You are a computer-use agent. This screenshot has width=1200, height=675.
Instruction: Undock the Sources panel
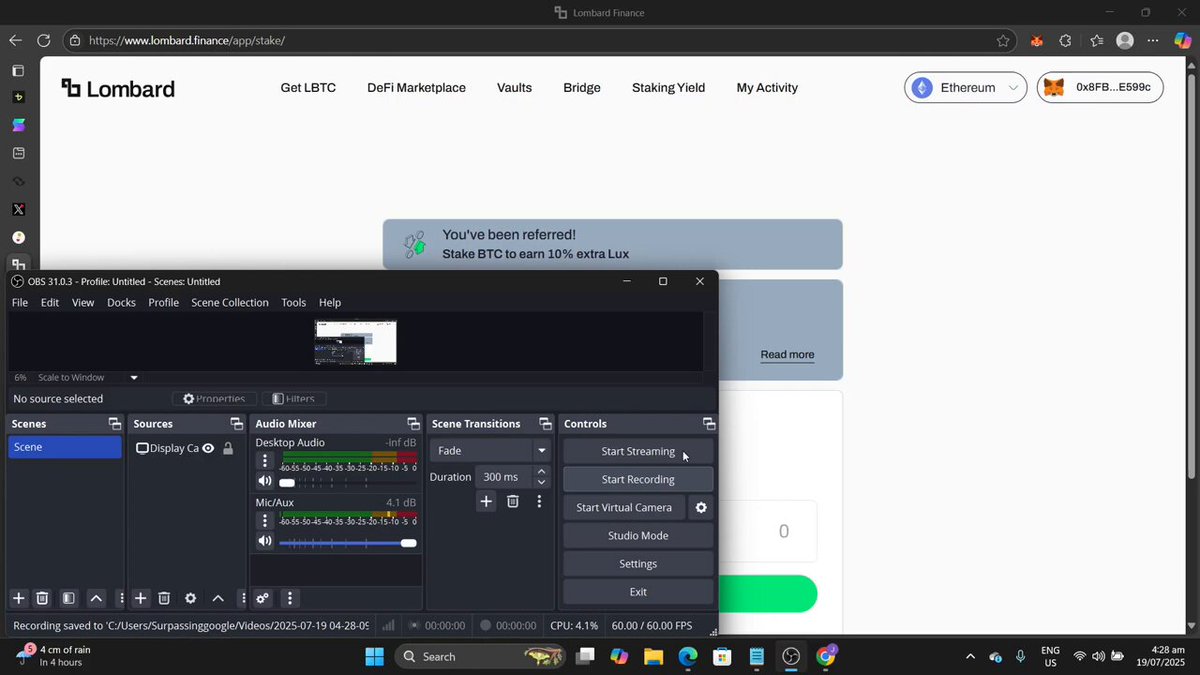click(237, 424)
